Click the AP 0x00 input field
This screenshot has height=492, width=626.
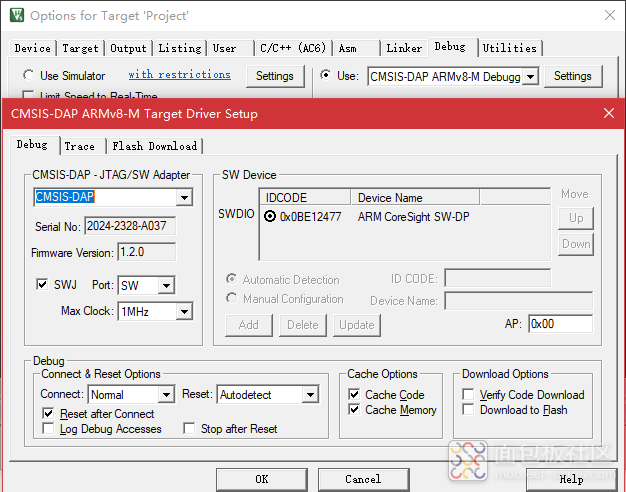coord(560,324)
